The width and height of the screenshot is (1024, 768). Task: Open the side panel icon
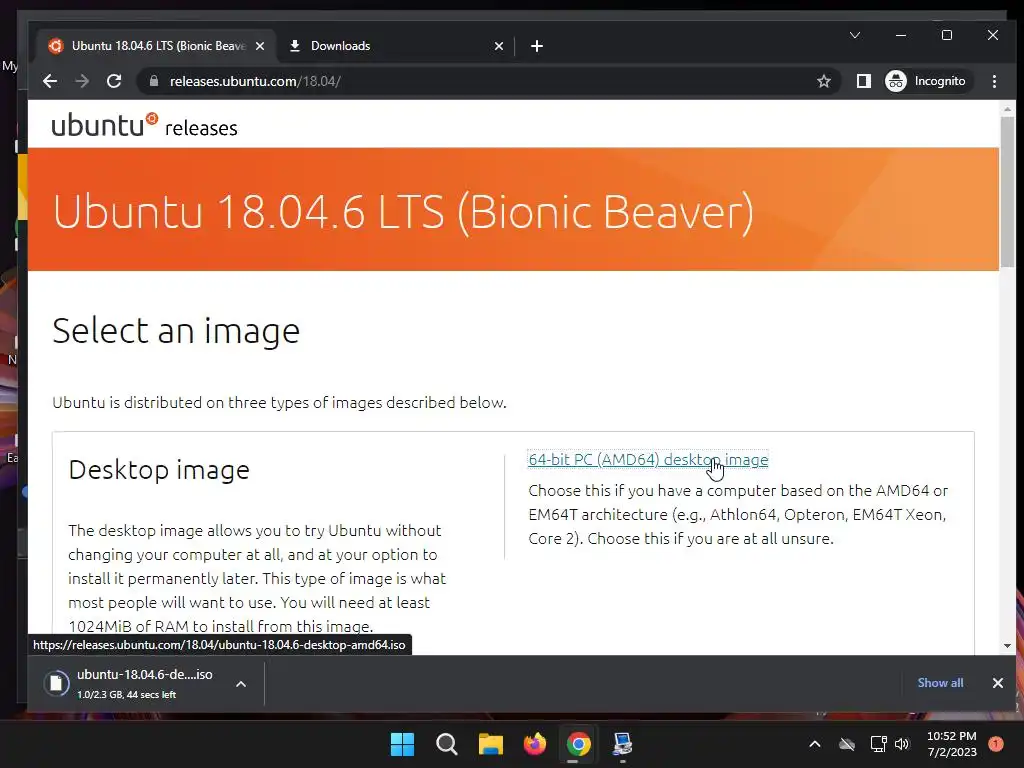[x=863, y=81]
